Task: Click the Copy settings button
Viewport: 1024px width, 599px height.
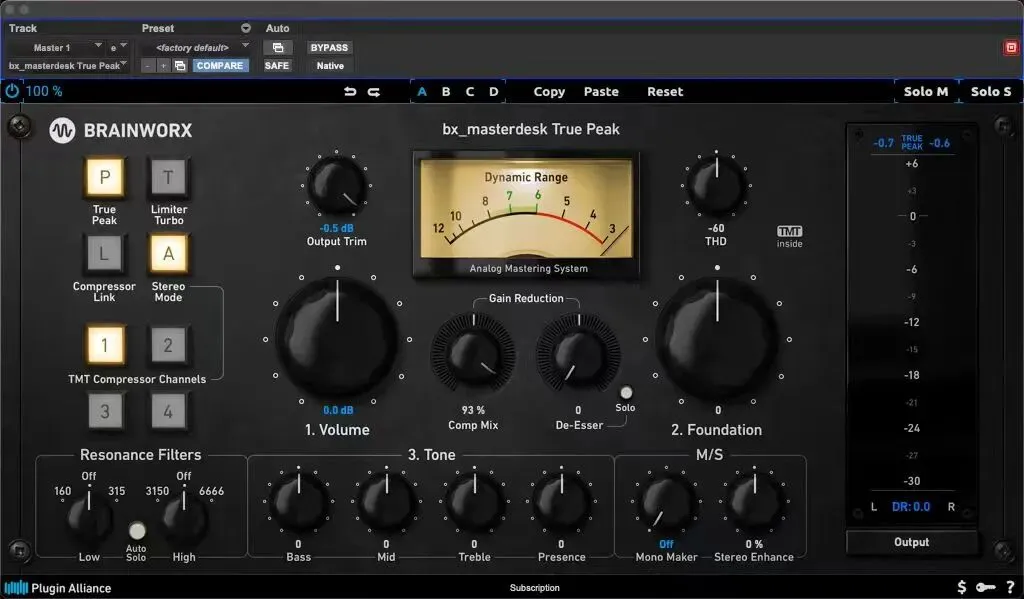Action: [x=549, y=91]
